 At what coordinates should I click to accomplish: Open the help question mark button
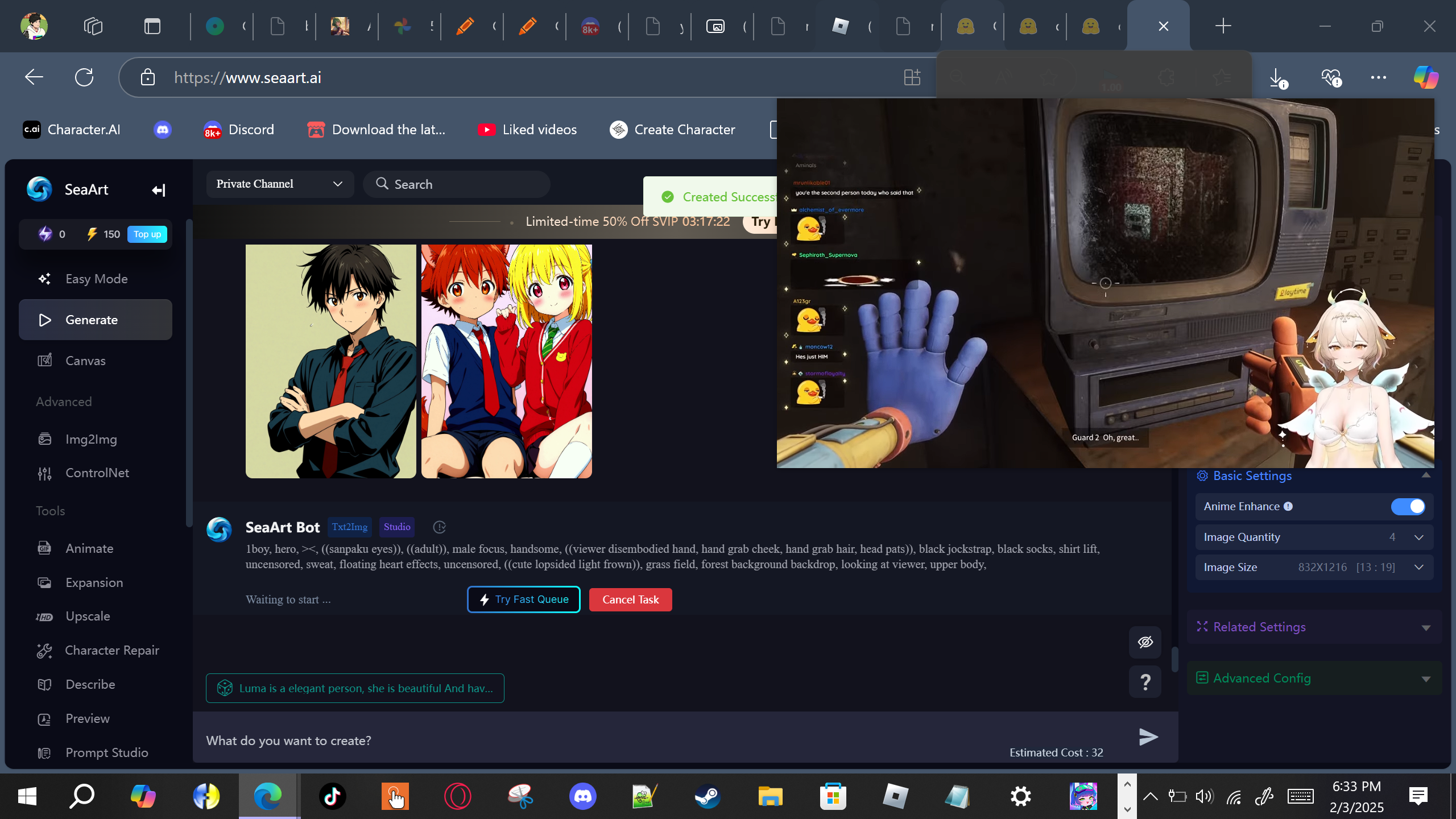[1145, 681]
